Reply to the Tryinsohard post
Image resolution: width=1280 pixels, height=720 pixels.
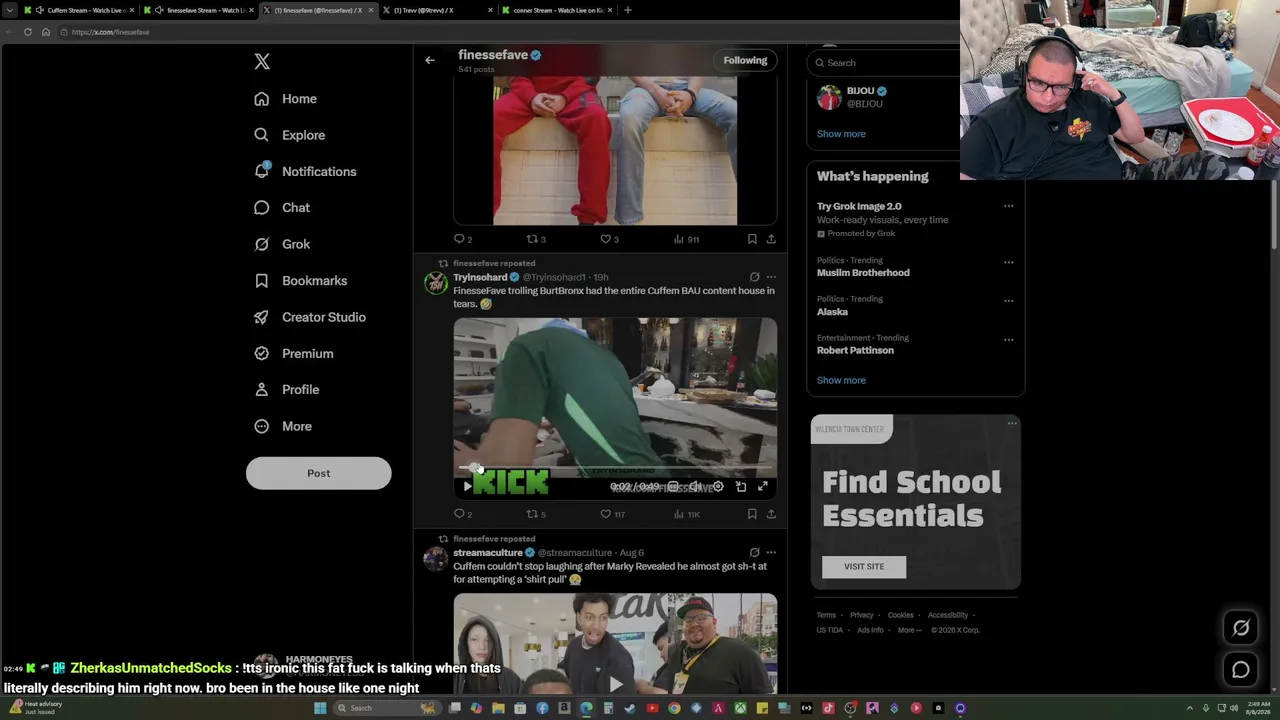460,514
